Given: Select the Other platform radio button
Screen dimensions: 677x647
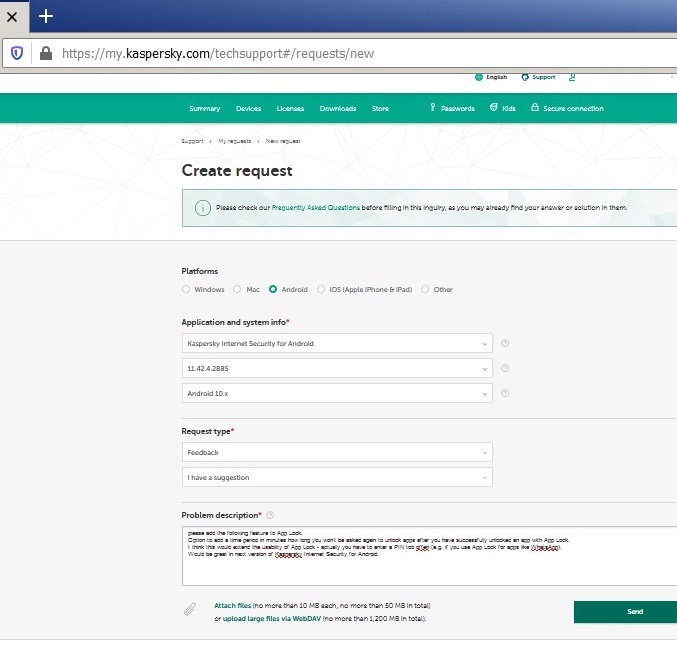Looking at the screenshot, I should pyautogui.click(x=425, y=289).
